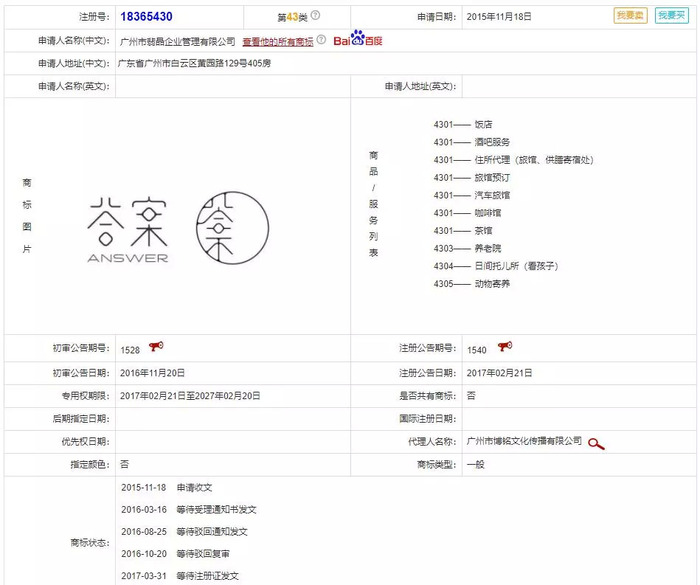Click the Baidu logo search icon
The width and height of the screenshot is (700, 585).
pyautogui.click(x=356, y=40)
